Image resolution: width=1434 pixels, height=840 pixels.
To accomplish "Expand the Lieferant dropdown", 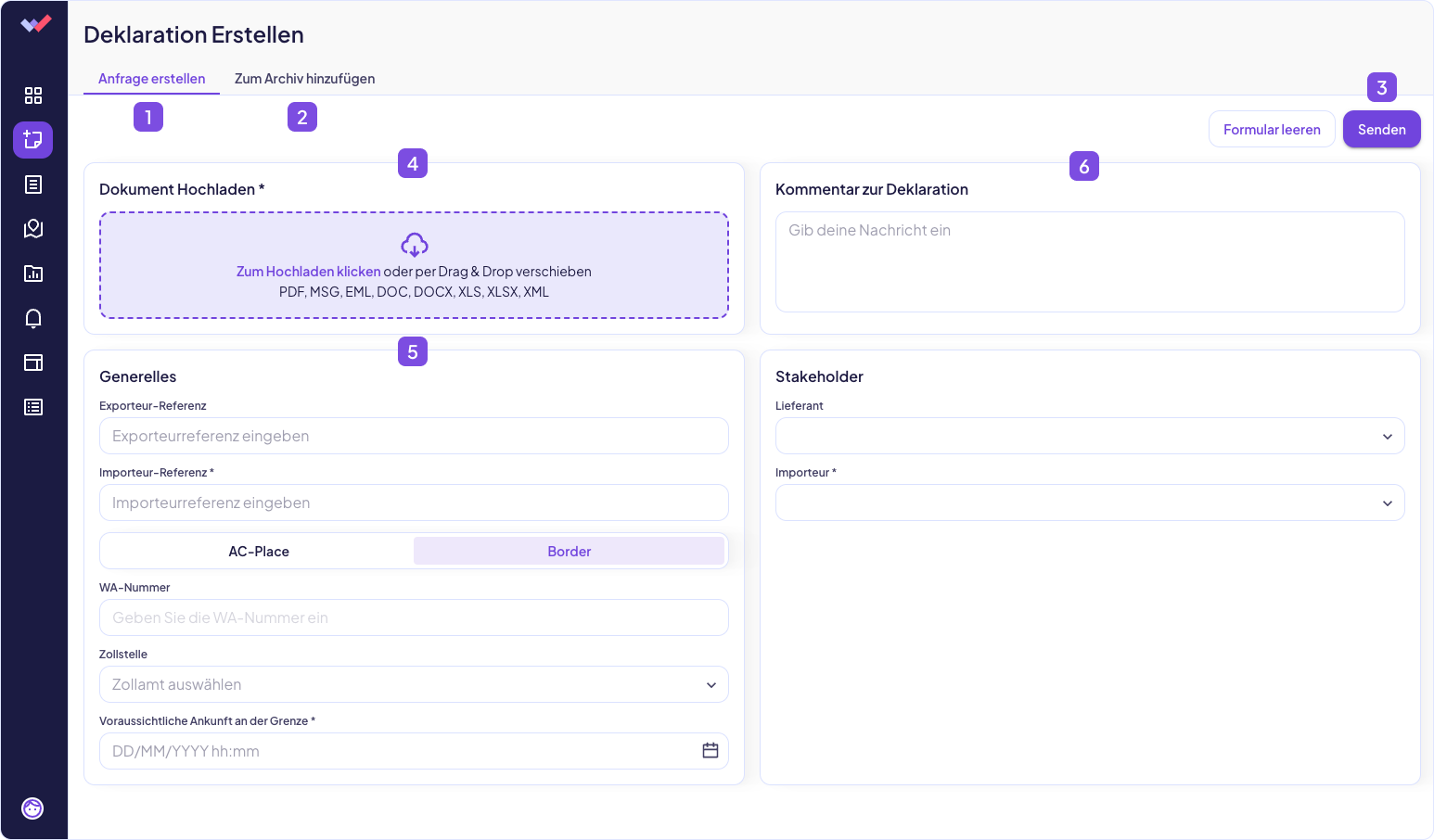I will tap(1090, 436).
